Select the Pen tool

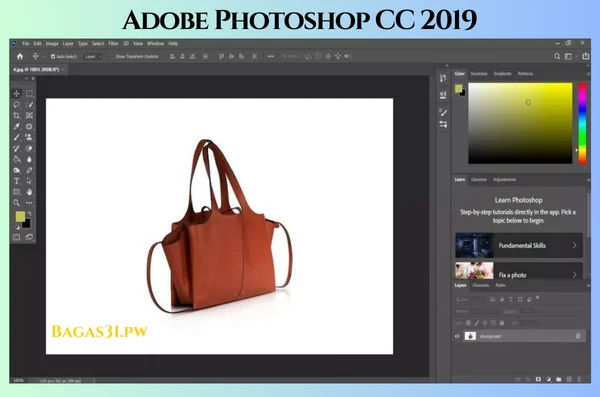coord(29,170)
